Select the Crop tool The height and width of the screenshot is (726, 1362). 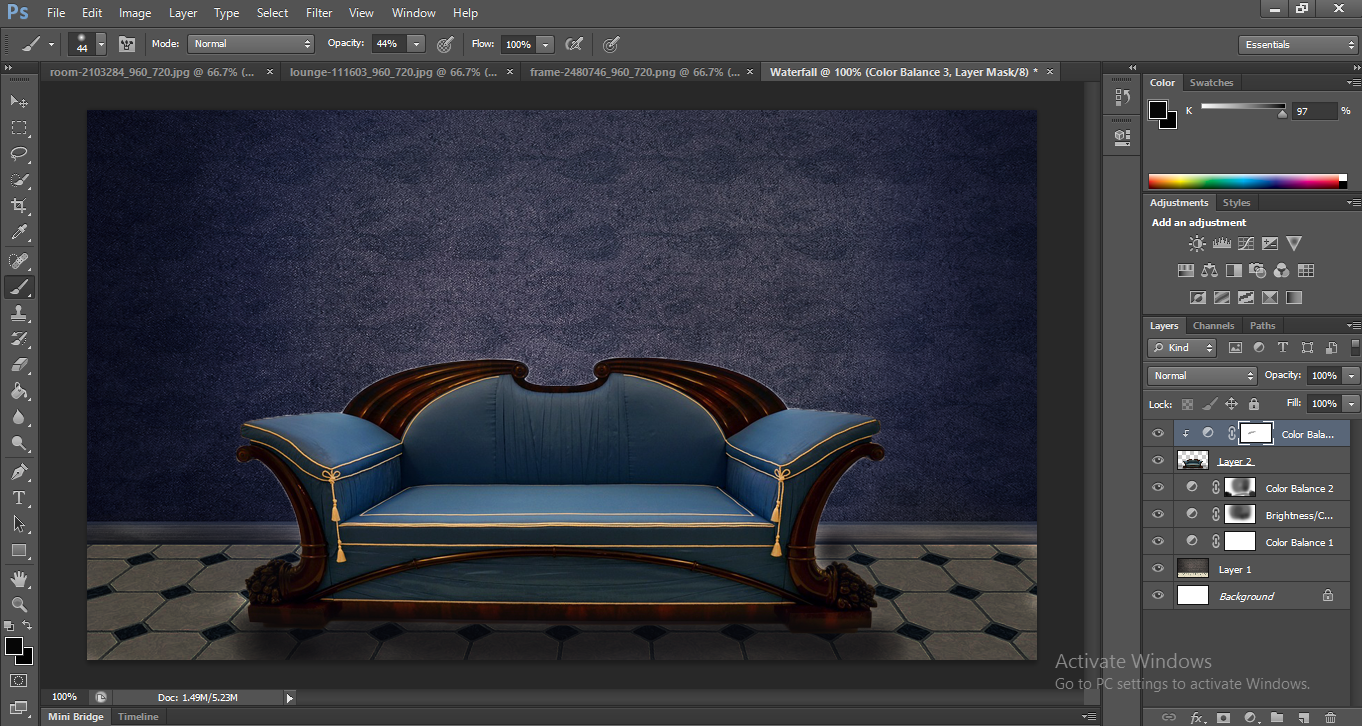tap(19, 206)
